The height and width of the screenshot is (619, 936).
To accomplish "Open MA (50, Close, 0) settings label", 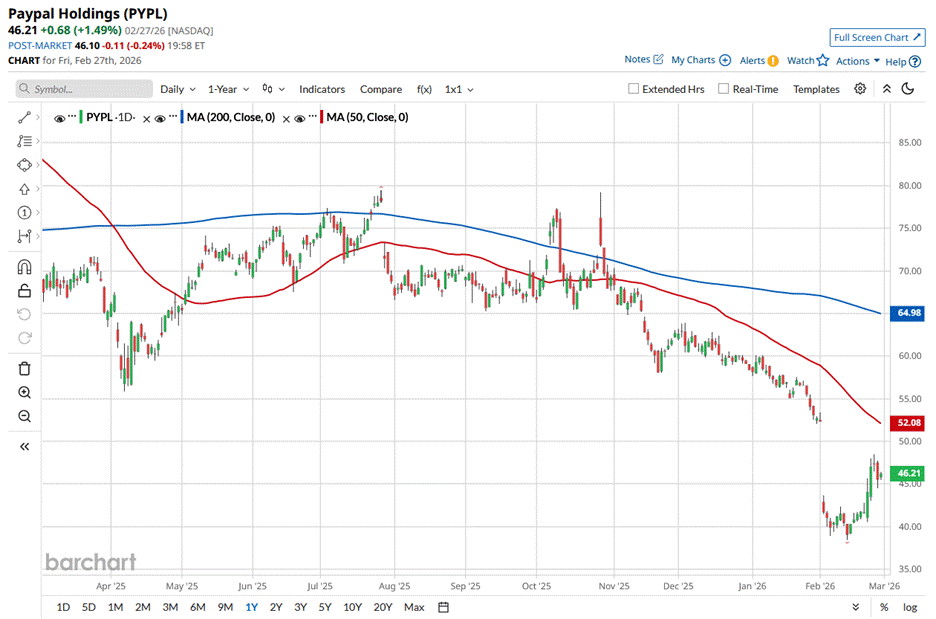I will (x=367, y=117).
